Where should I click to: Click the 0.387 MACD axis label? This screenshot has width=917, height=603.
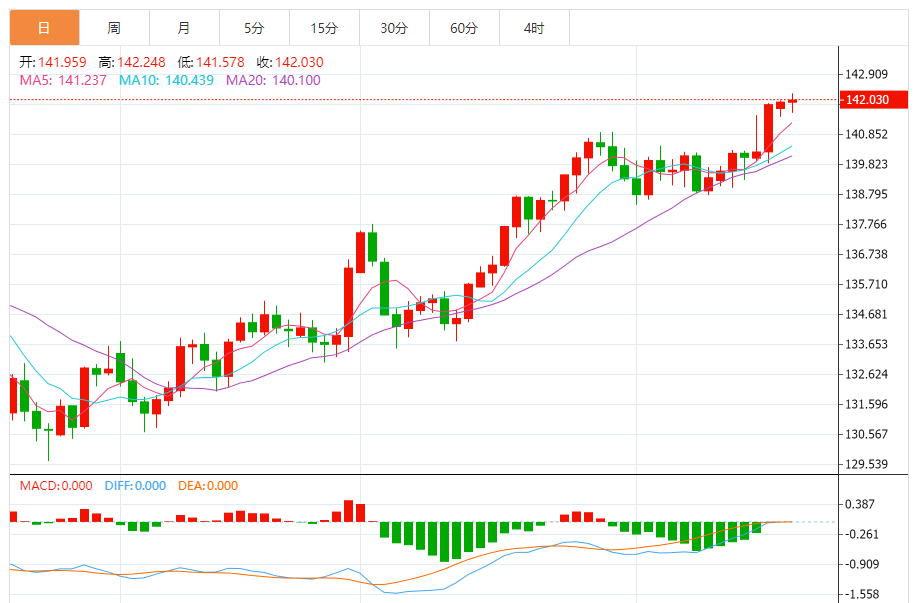click(860, 504)
